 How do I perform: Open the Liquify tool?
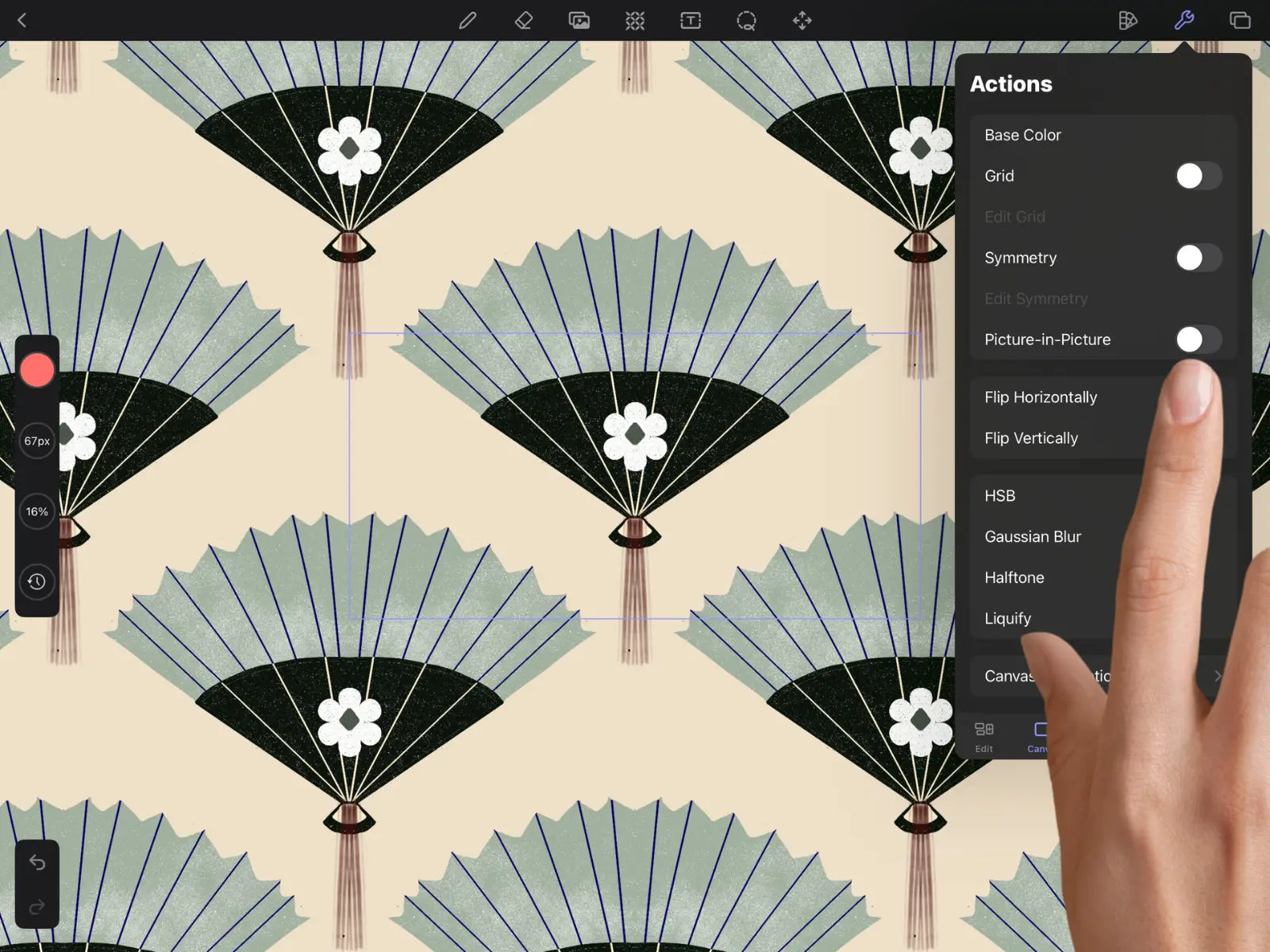click(x=1103, y=619)
